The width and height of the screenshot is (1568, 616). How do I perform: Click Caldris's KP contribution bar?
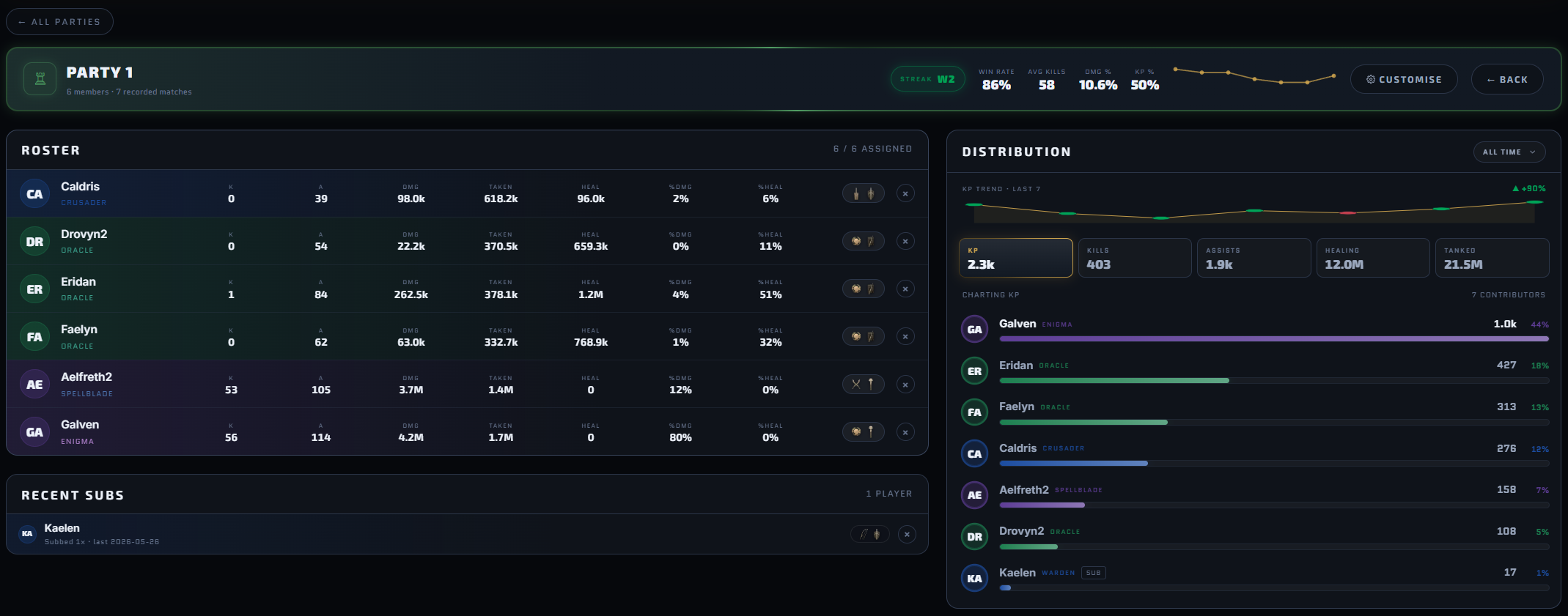[x=1274, y=464]
